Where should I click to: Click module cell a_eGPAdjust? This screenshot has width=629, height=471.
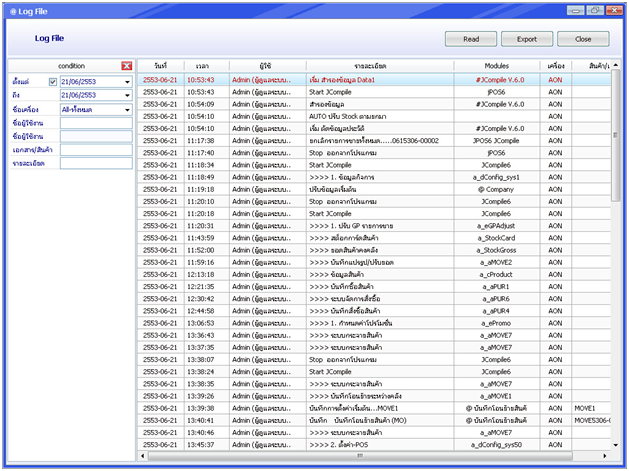point(497,226)
